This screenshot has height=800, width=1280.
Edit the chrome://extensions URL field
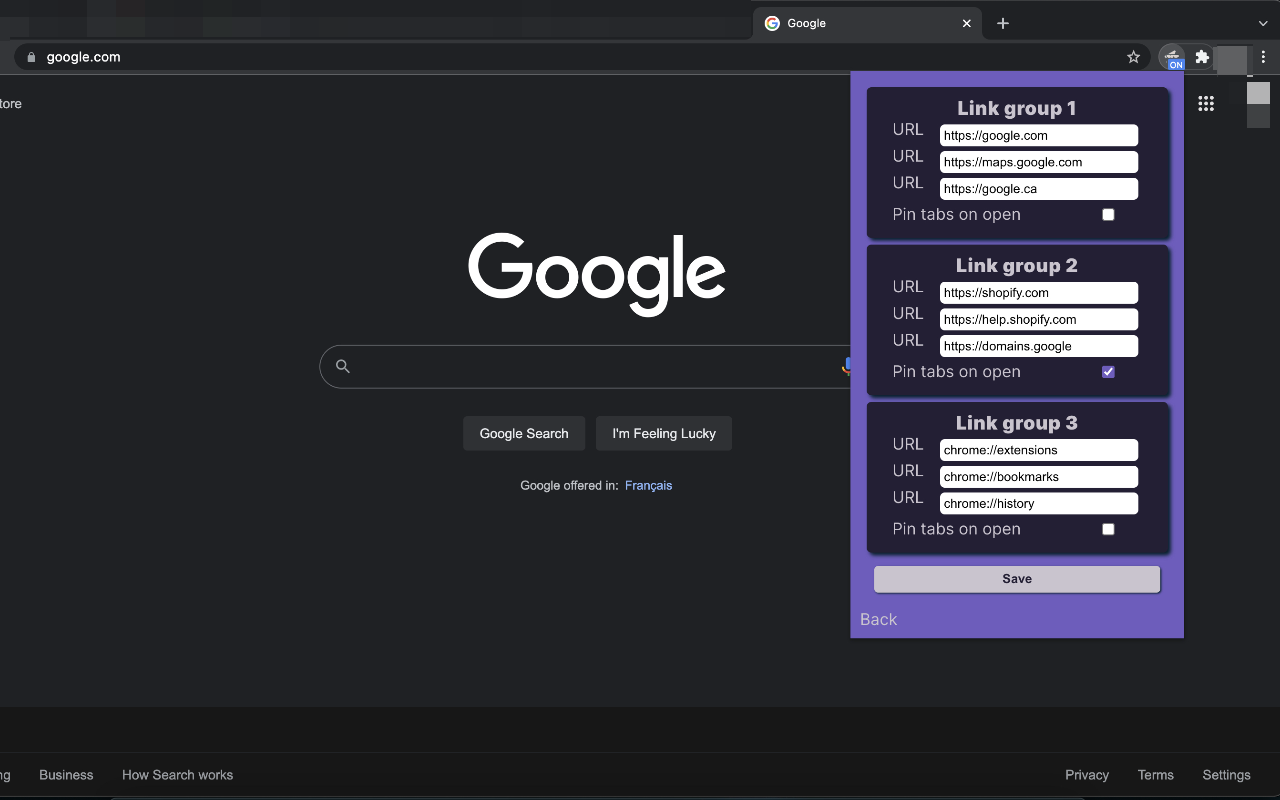(1039, 450)
